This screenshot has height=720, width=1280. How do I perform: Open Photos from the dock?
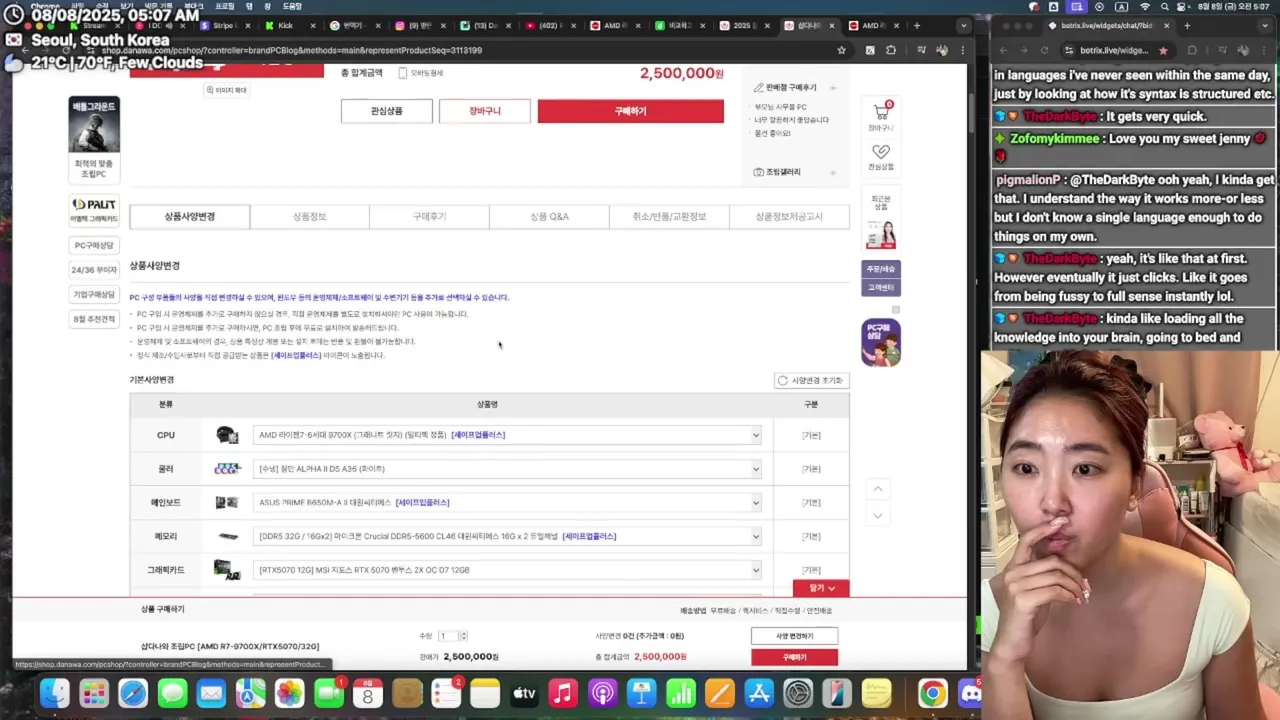pyautogui.click(x=289, y=693)
